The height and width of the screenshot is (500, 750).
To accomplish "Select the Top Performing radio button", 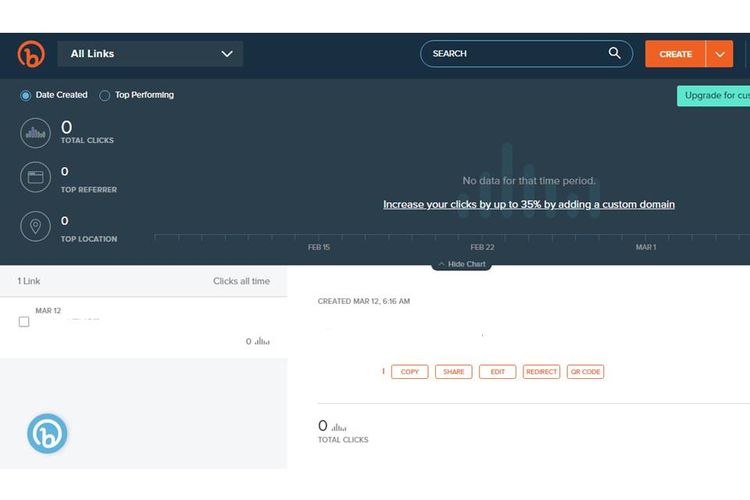I will pyautogui.click(x=105, y=96).
